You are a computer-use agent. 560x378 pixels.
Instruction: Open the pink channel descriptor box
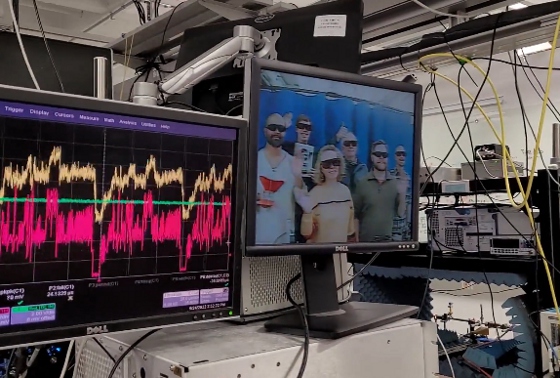(5, 317)
